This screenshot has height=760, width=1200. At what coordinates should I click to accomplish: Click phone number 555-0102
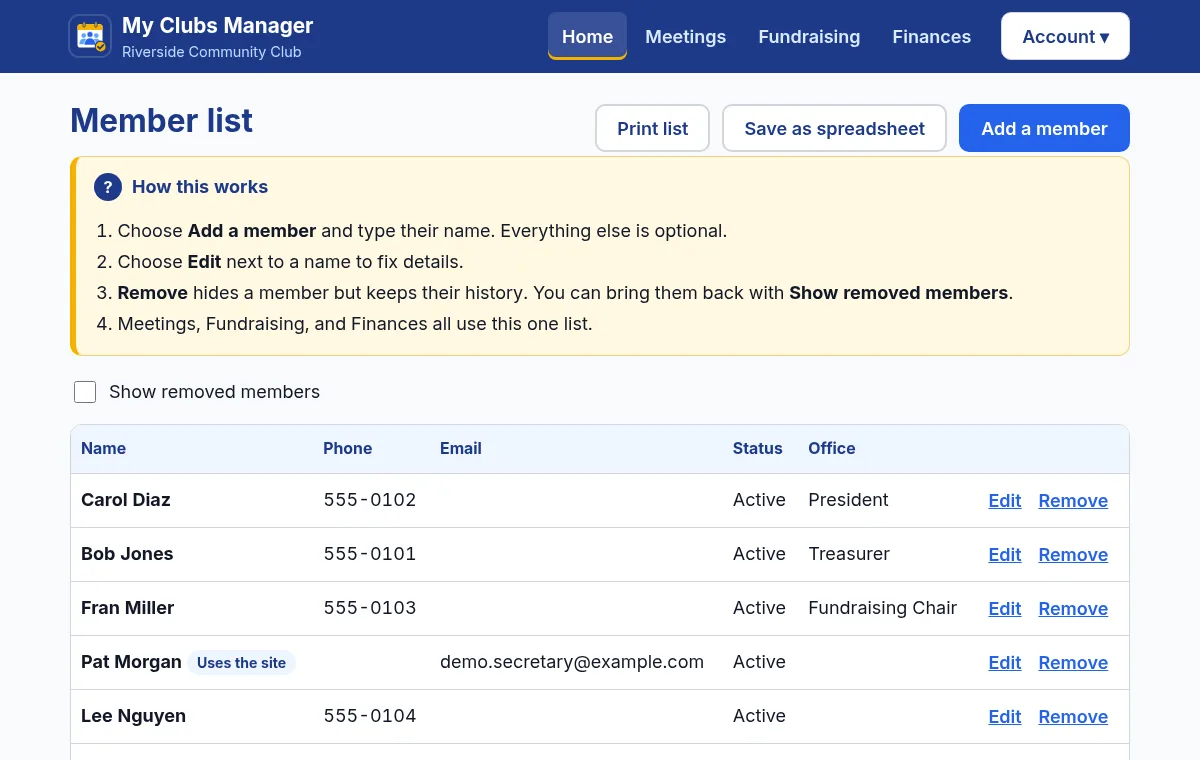(x=369, y=500)
